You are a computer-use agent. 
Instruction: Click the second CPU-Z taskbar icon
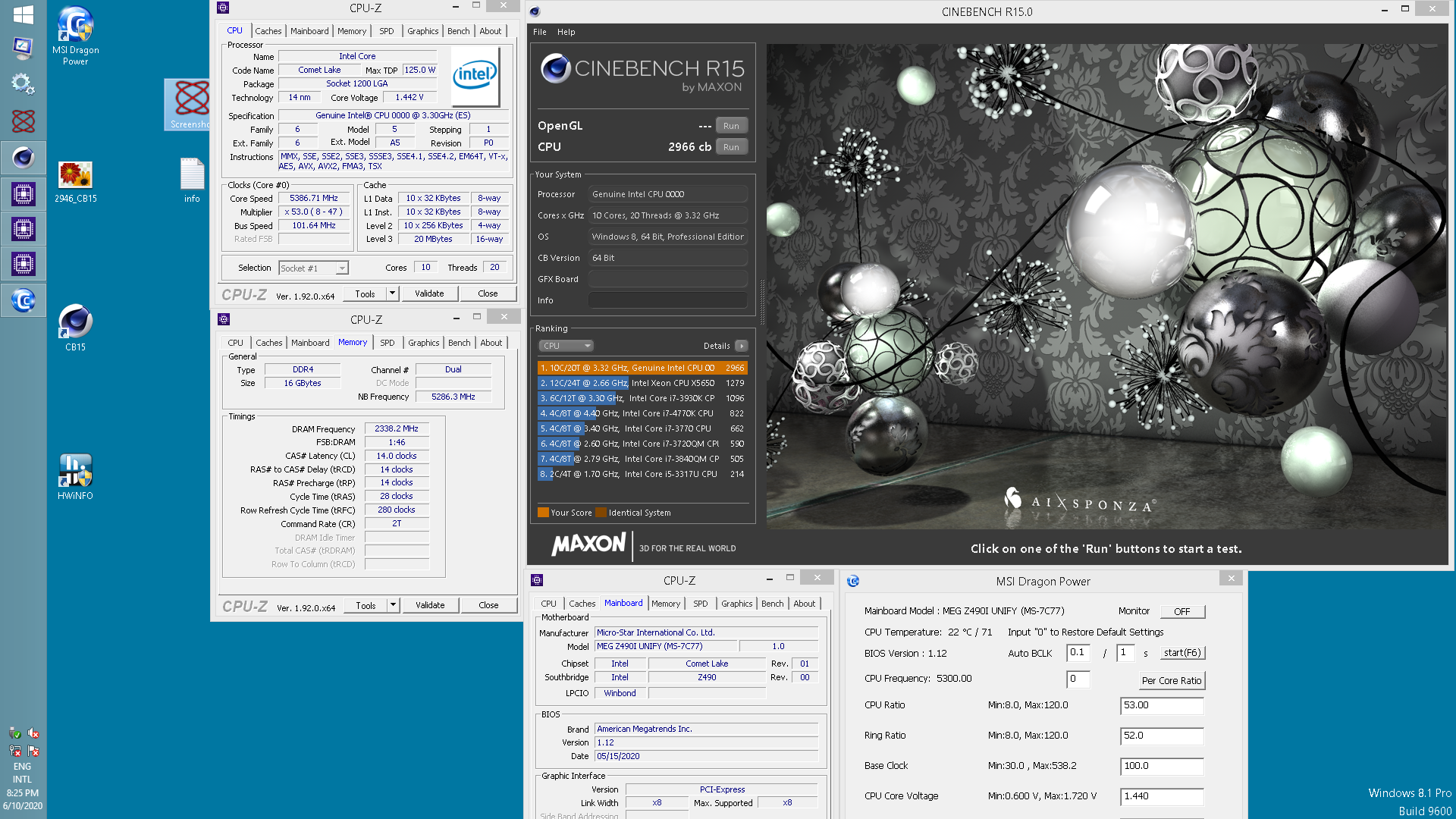click(x=23, y=229)
